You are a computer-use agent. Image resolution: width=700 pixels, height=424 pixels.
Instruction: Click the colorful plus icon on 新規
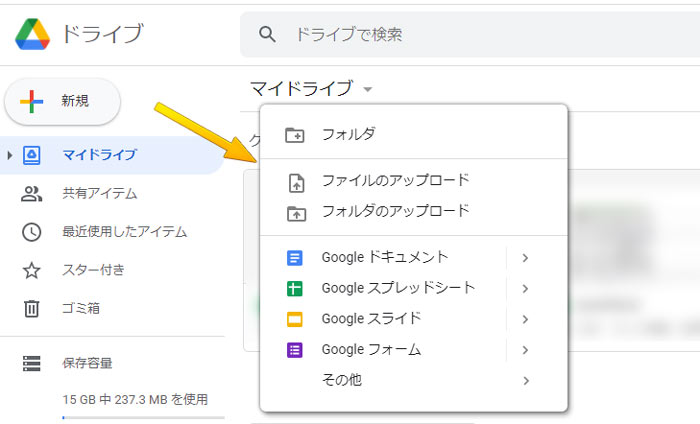click(x=31, y=101)
